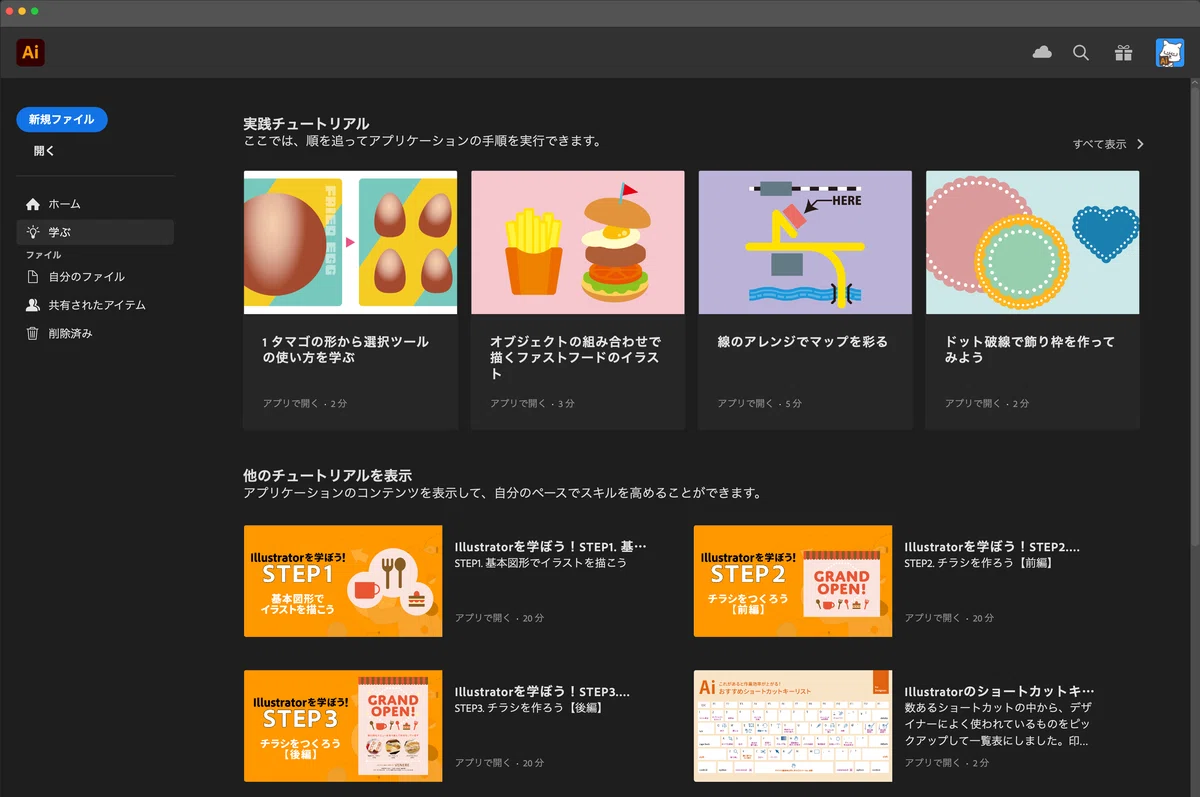
Task: Open the fast food illustration thumbnail
Action: coord(578,242)
